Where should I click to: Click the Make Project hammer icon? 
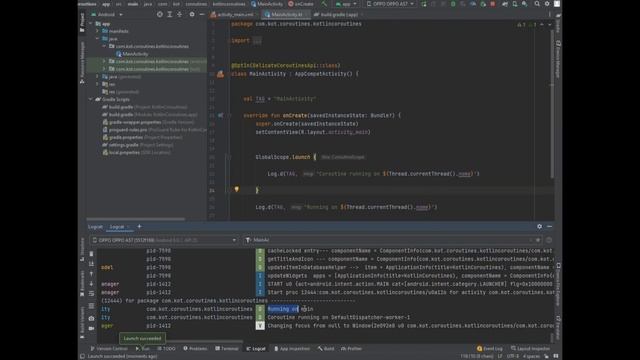click(x=324, y=4)
